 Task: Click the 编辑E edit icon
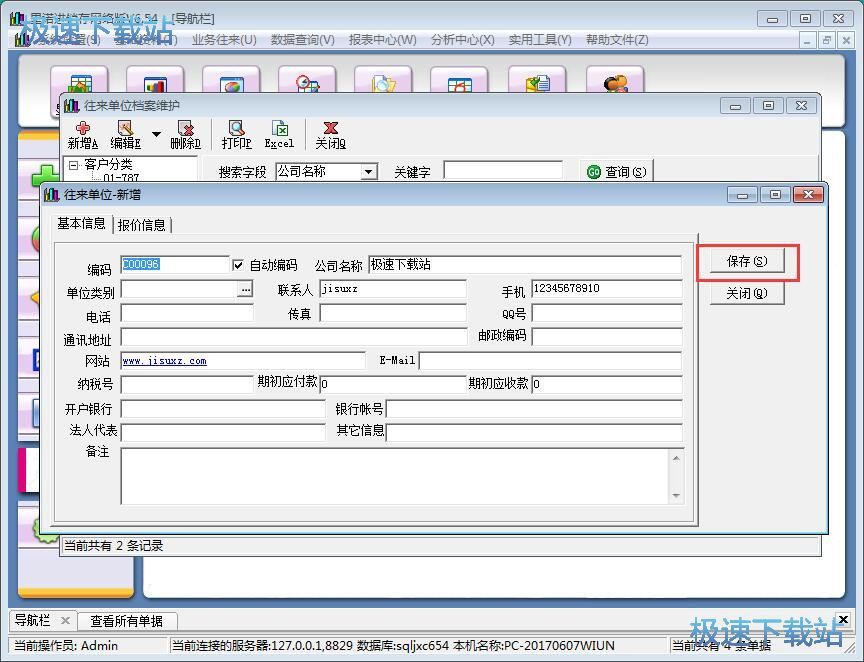pos(125,135)
